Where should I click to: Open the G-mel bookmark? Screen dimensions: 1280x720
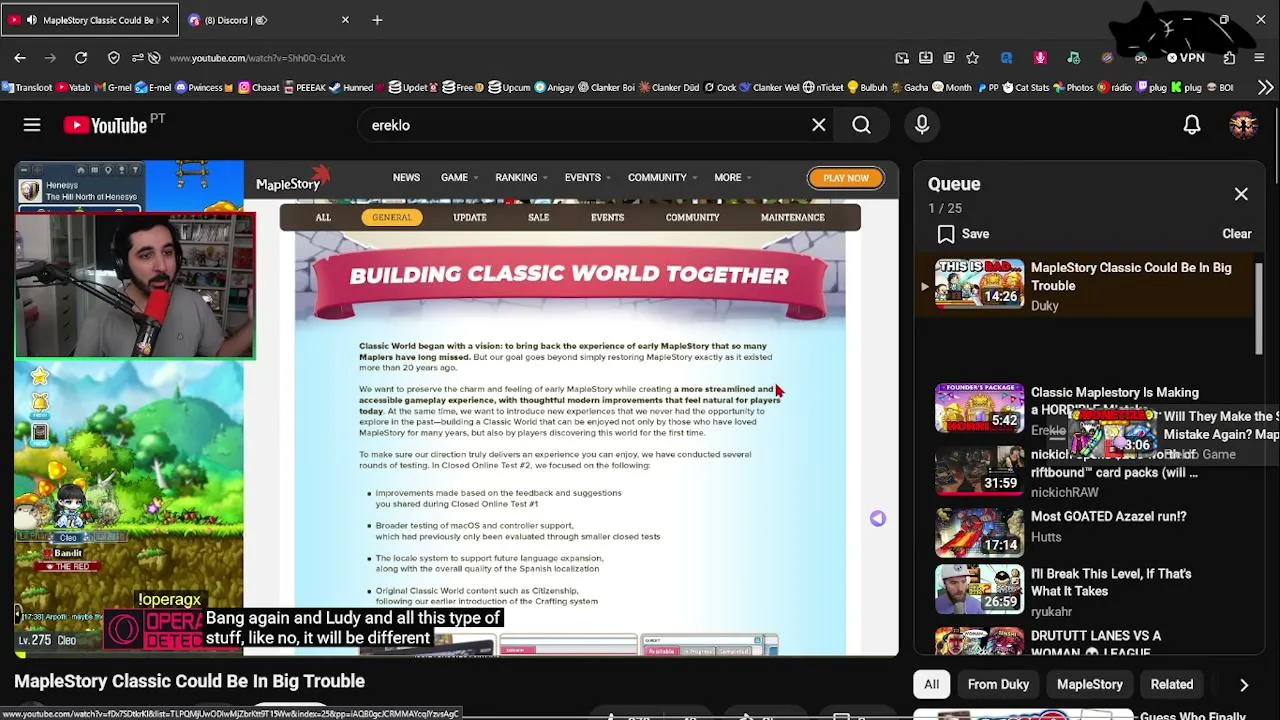113,88
